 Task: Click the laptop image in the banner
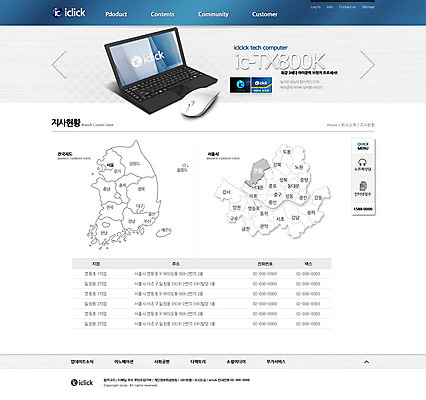(x=161, y=71)
